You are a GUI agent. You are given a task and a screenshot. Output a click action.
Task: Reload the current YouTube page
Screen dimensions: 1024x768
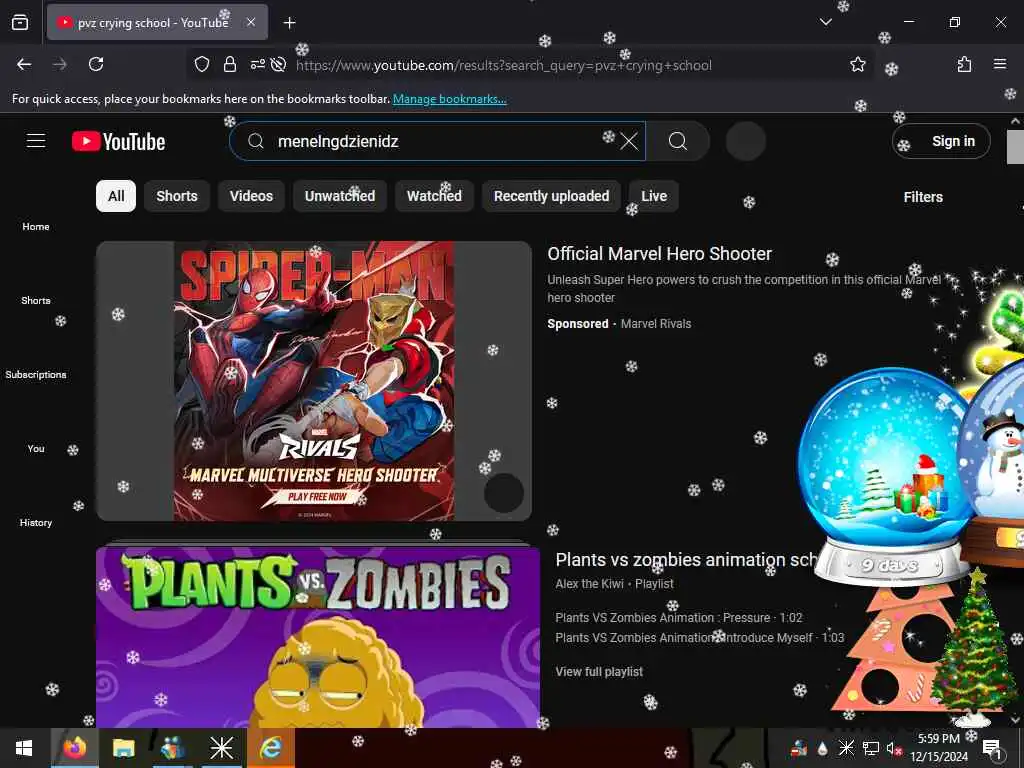click(x=96, y=64)
